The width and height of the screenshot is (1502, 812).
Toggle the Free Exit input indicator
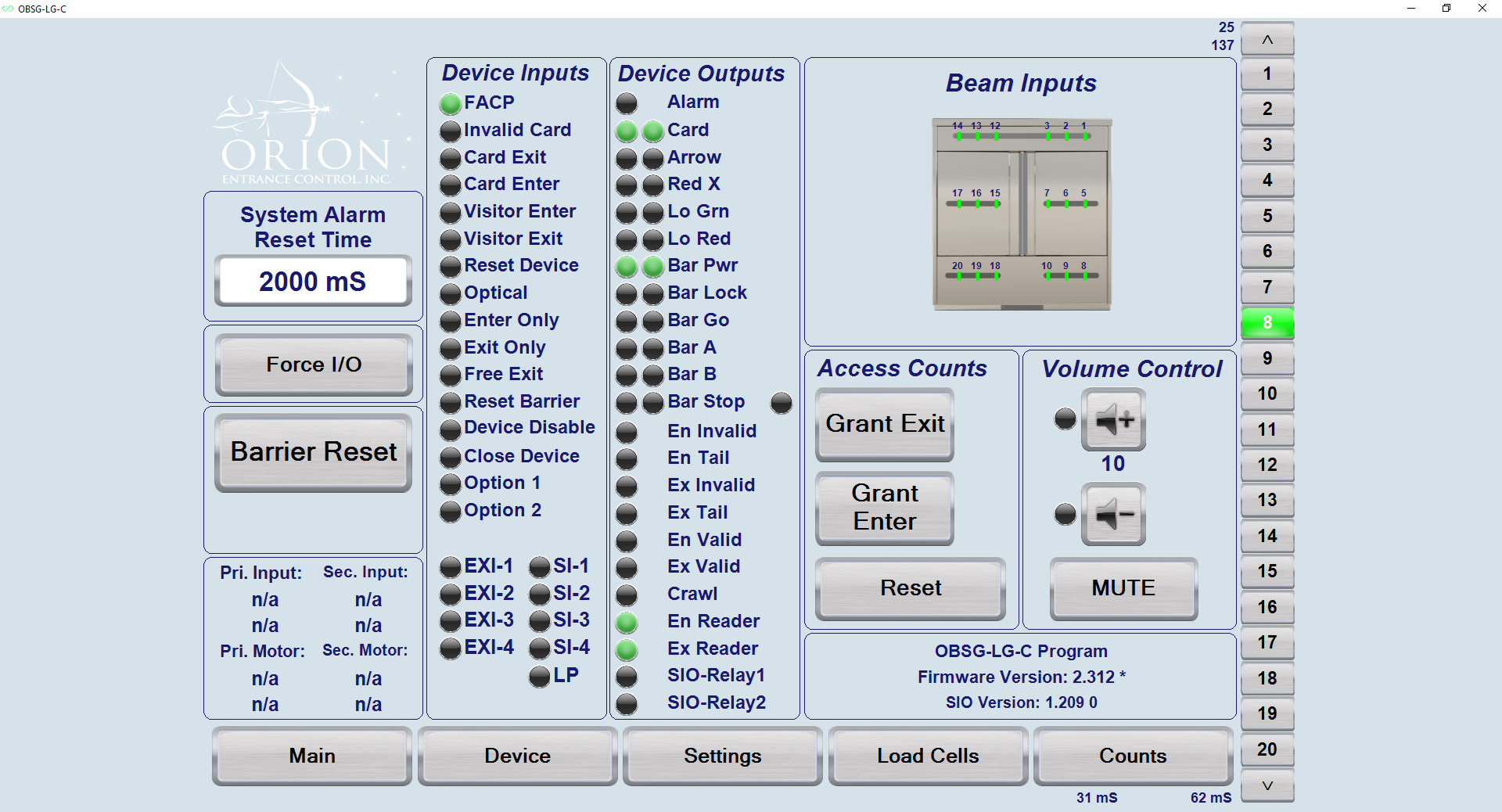point(450,375)
